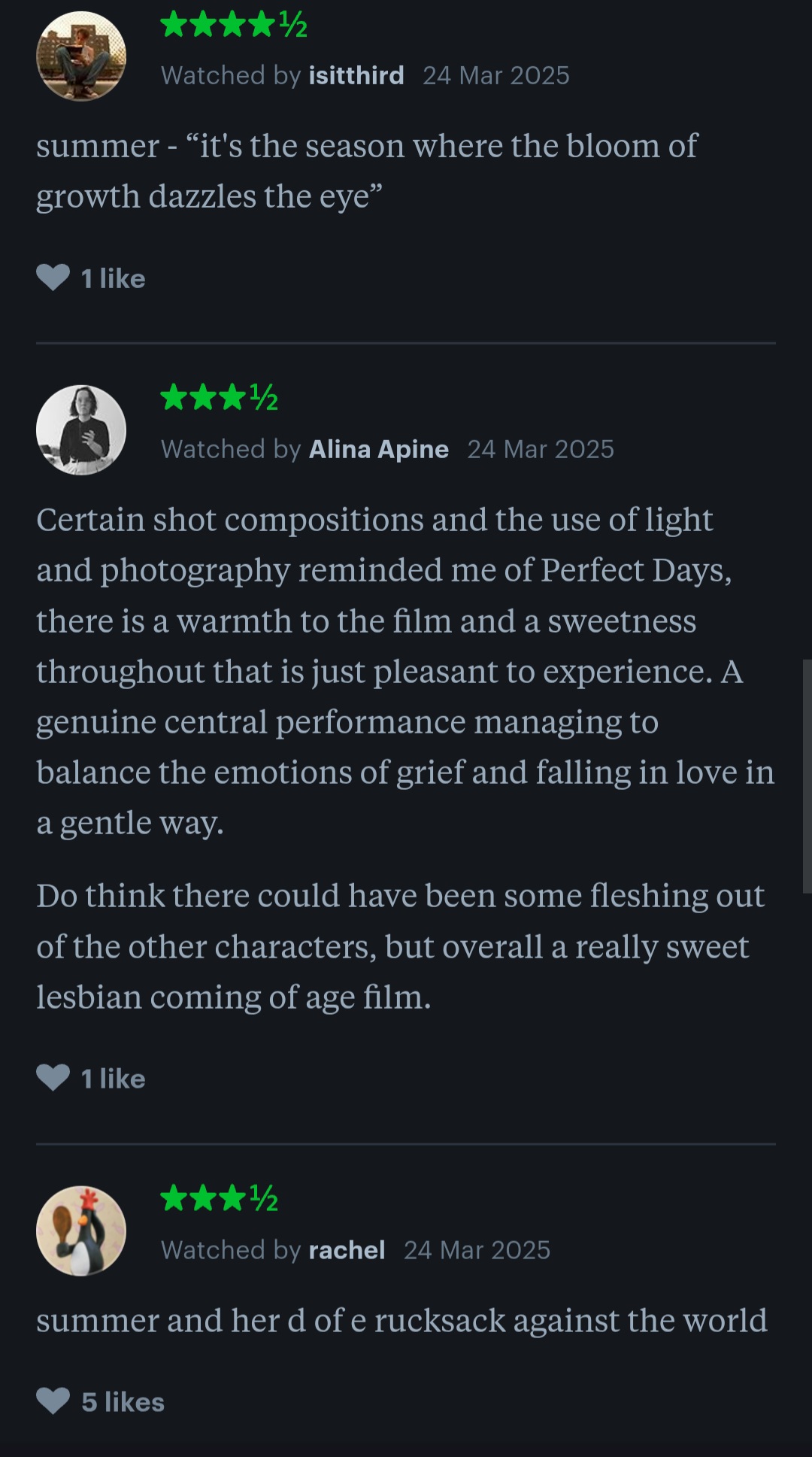This screenshot has width=812, height=1457.
Task: Open isitthird's review dated 24 Mar 2025
Action: click(x=495, y=75)
